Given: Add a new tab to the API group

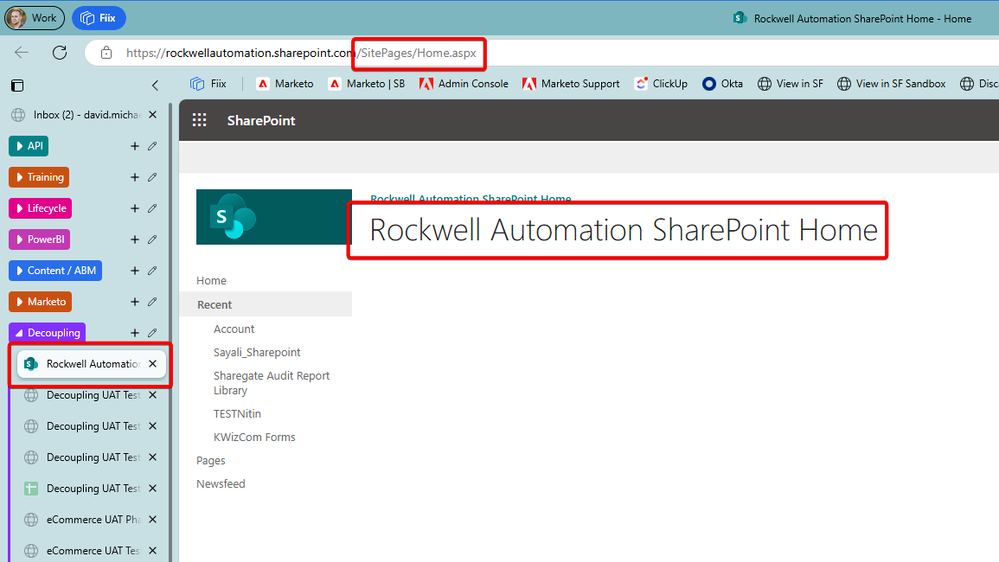Looking at the screenshot, I should (x=134, y=146).
